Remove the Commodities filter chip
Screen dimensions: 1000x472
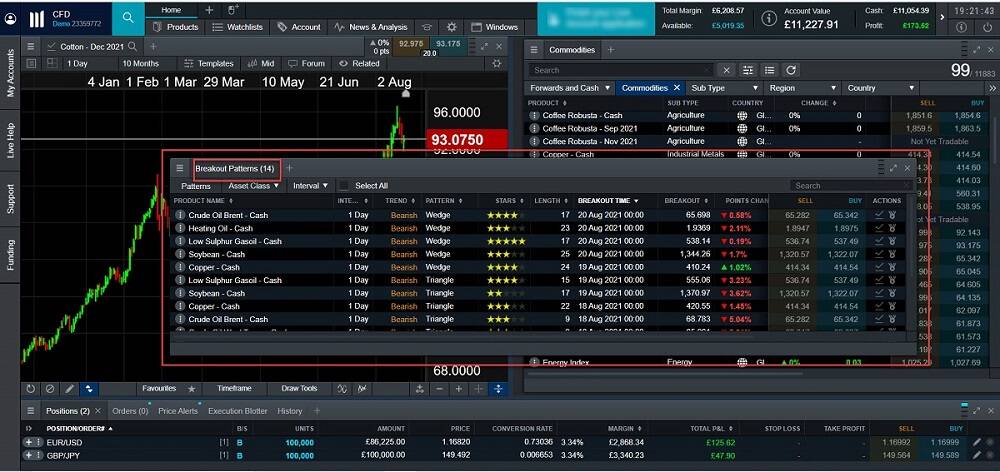(677, 88)
